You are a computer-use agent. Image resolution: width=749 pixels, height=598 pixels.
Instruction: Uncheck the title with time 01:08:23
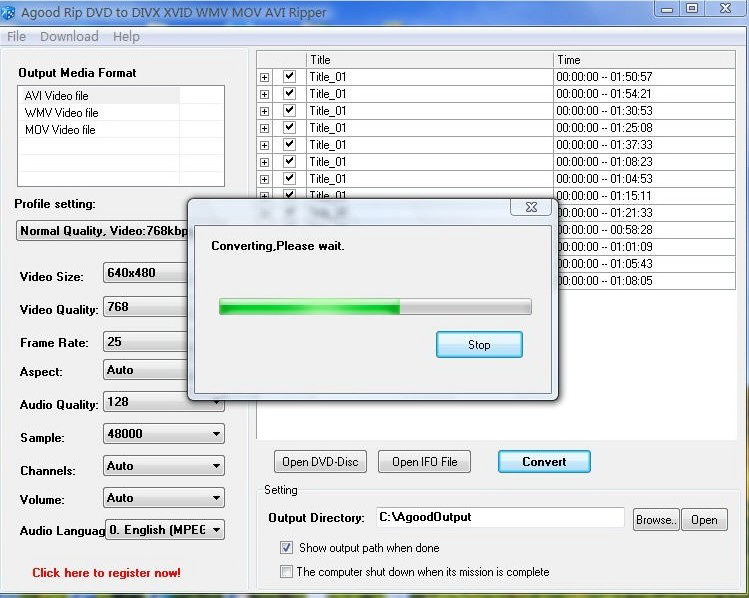(289, 161)
